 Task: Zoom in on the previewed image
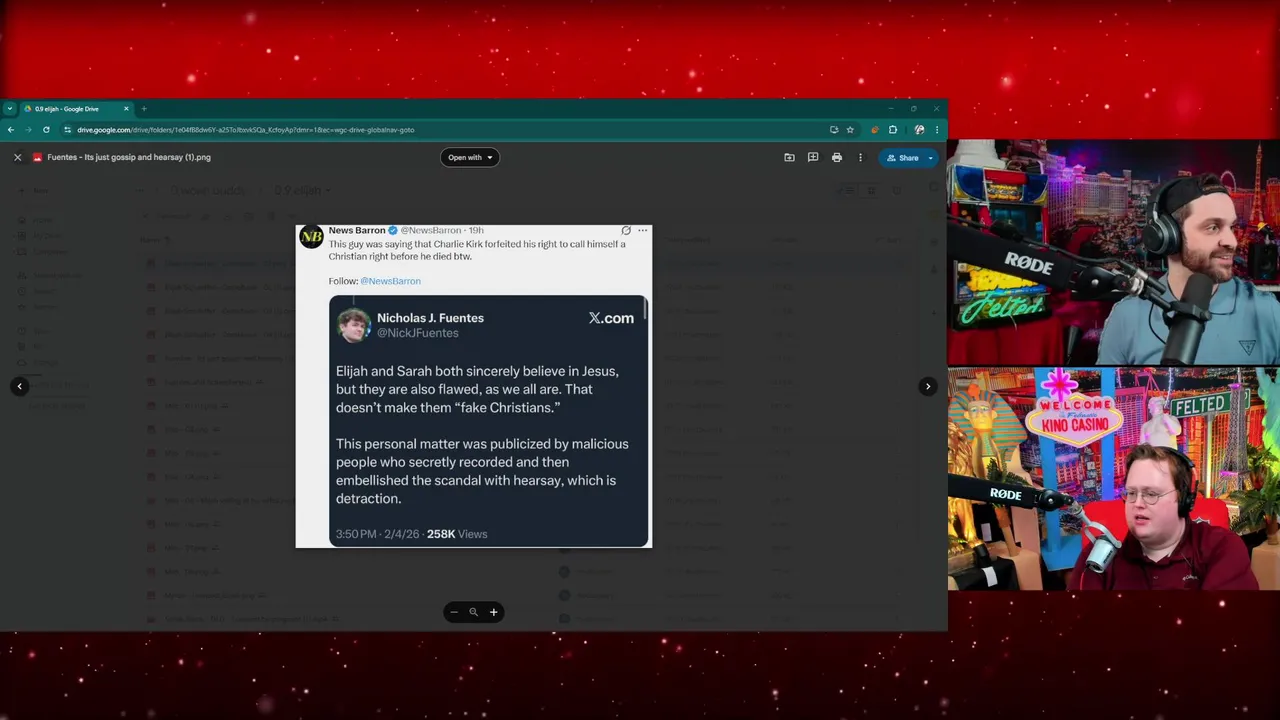(493, 612)
